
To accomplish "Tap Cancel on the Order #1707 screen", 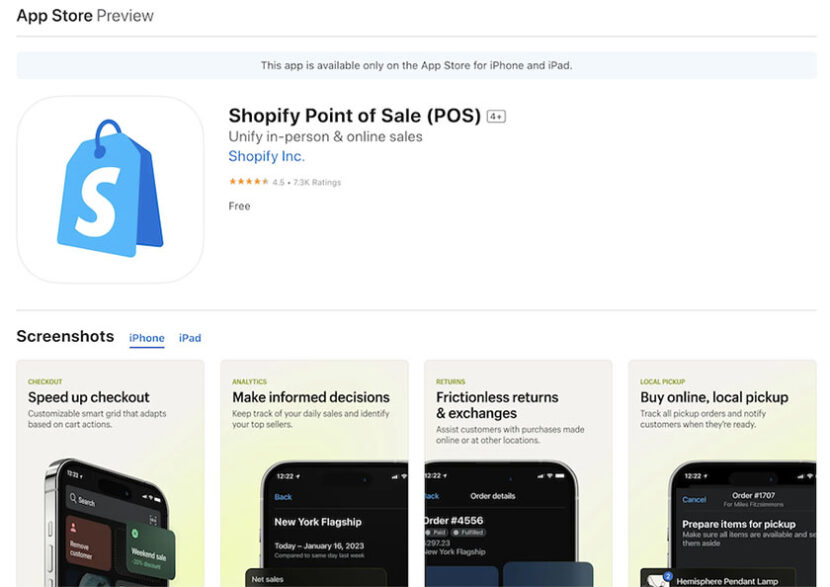I will [694, 500].
